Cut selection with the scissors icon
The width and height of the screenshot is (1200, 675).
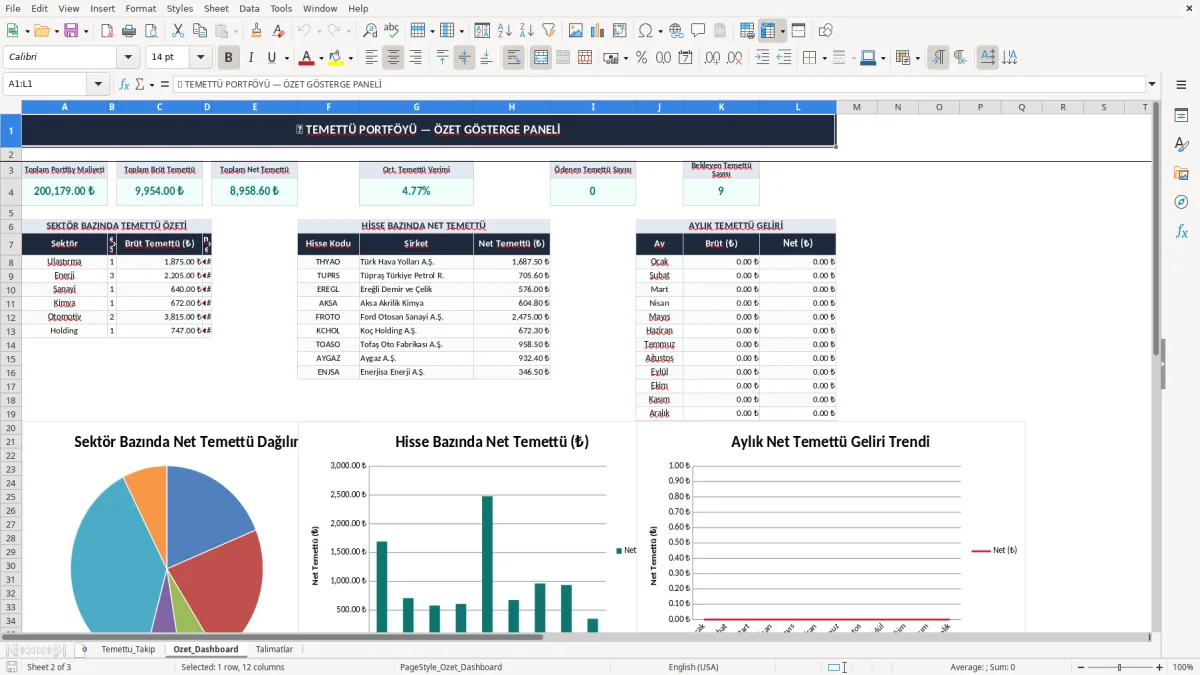[178, 31]
